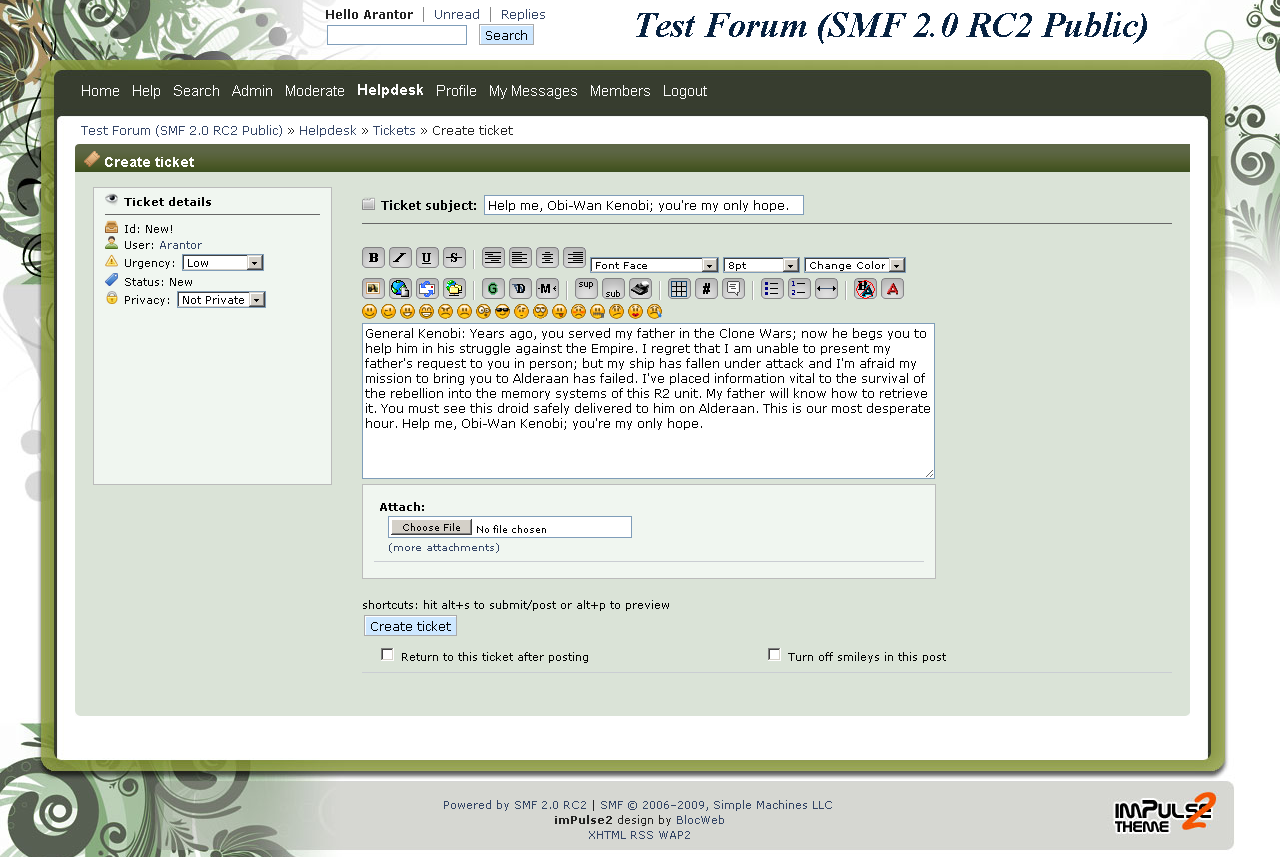Insert marquee (M button)
The height and width of the screenshot is (857, 1280).
coord(547,289)
